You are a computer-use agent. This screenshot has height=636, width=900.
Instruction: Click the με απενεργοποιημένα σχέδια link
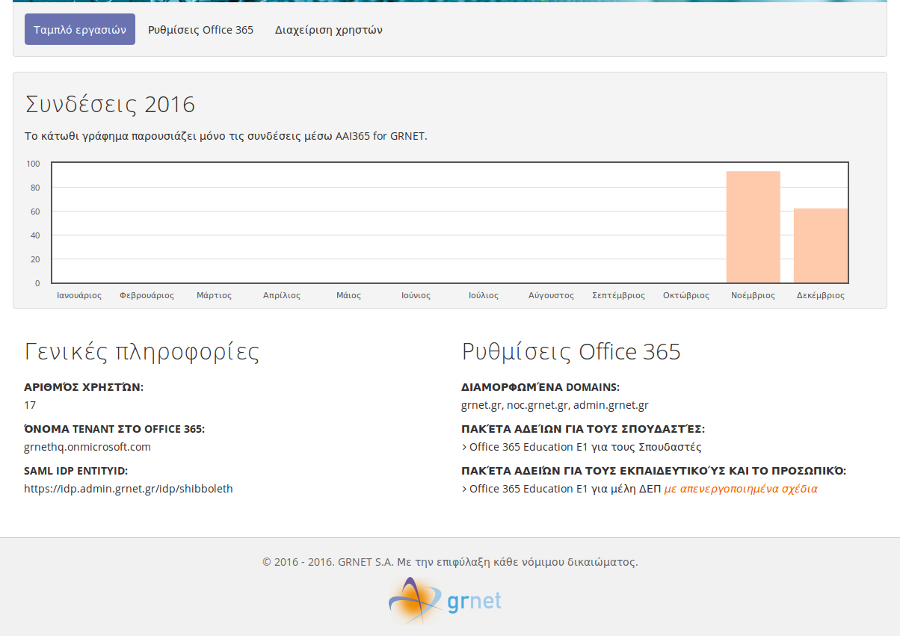click(x=740, y=489)
